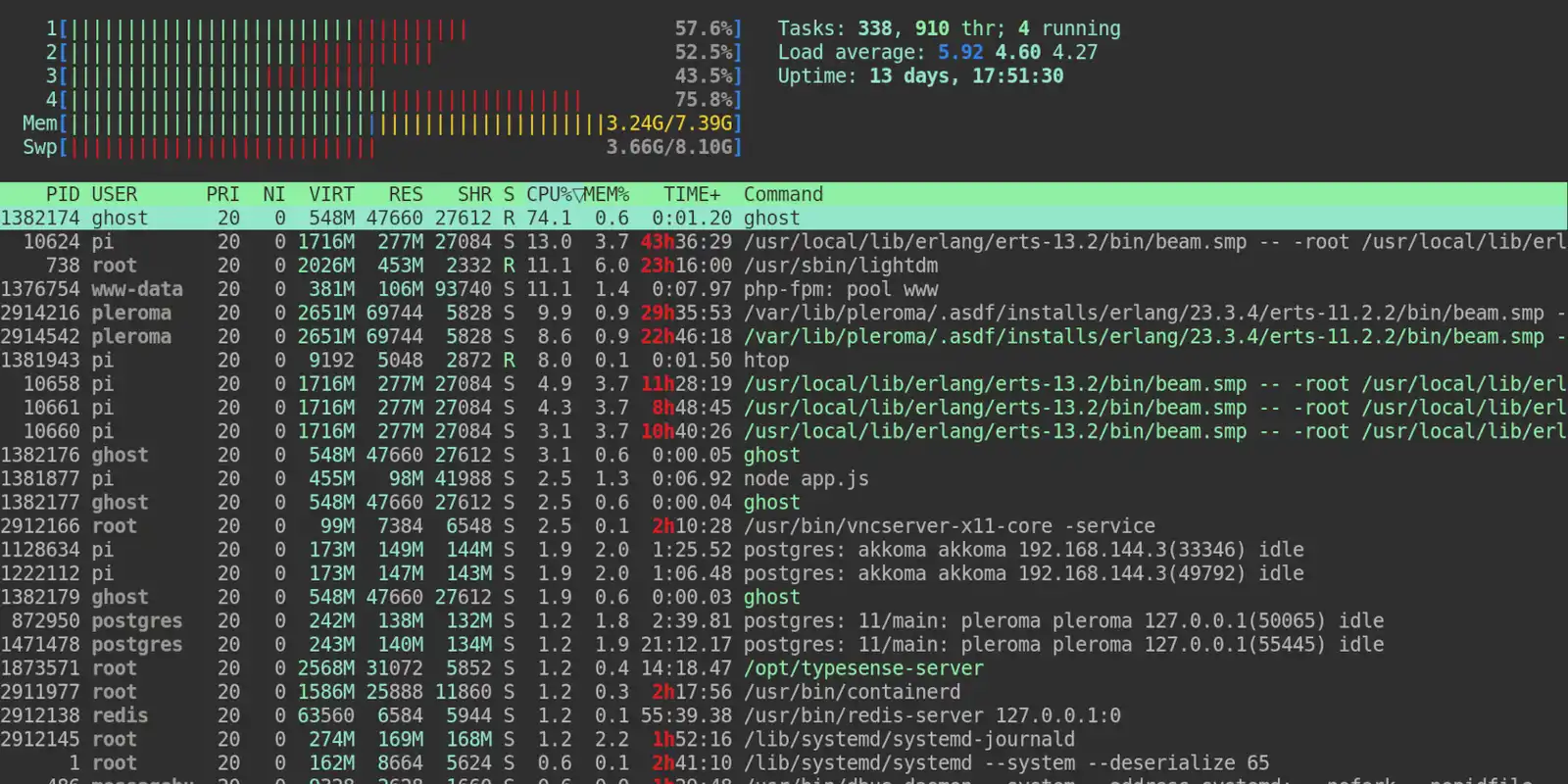
Task: Select ghost process 1382179 row
Action: (784, 597)
